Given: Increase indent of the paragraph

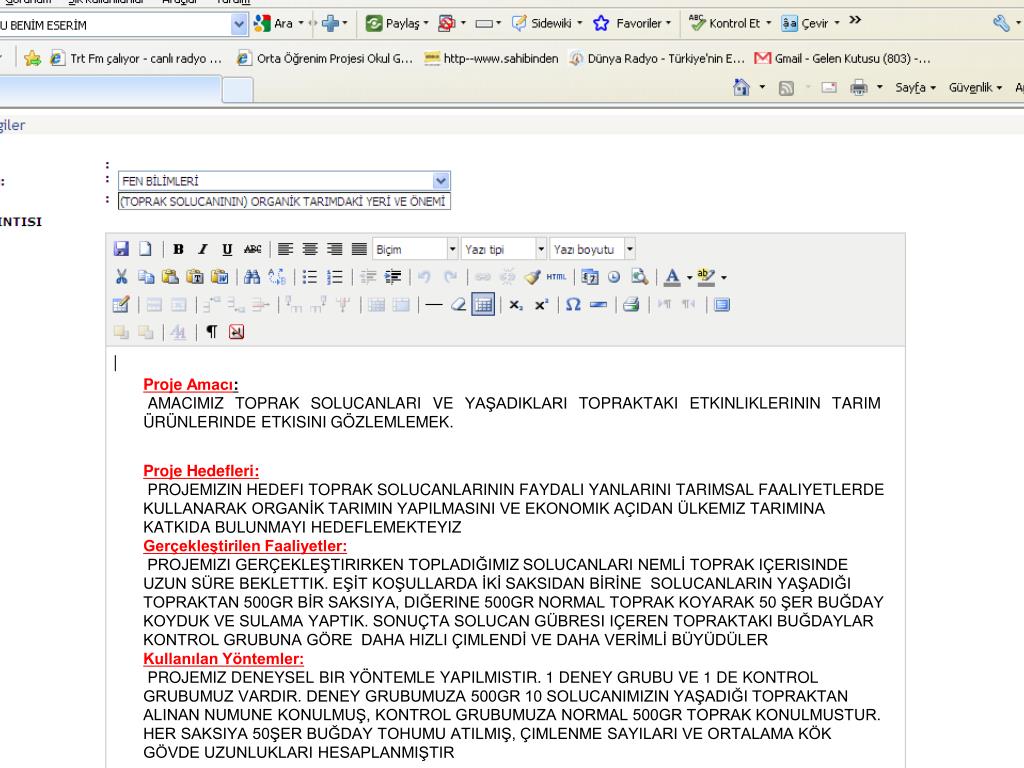Looking at the screenshot, I should 392,277.
